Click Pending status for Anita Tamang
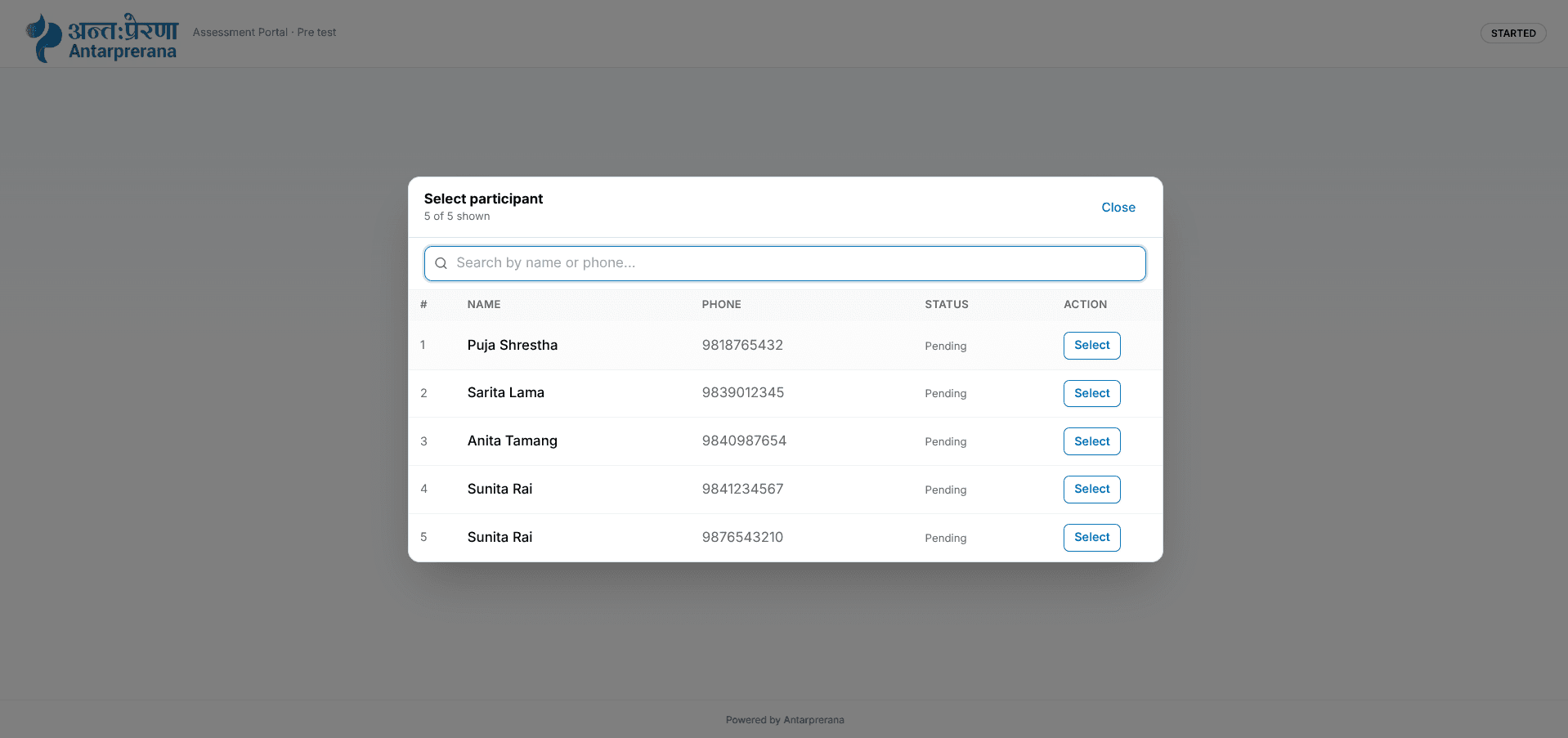1568x738 pixels. pyautogui.click(x=946, y=442)
